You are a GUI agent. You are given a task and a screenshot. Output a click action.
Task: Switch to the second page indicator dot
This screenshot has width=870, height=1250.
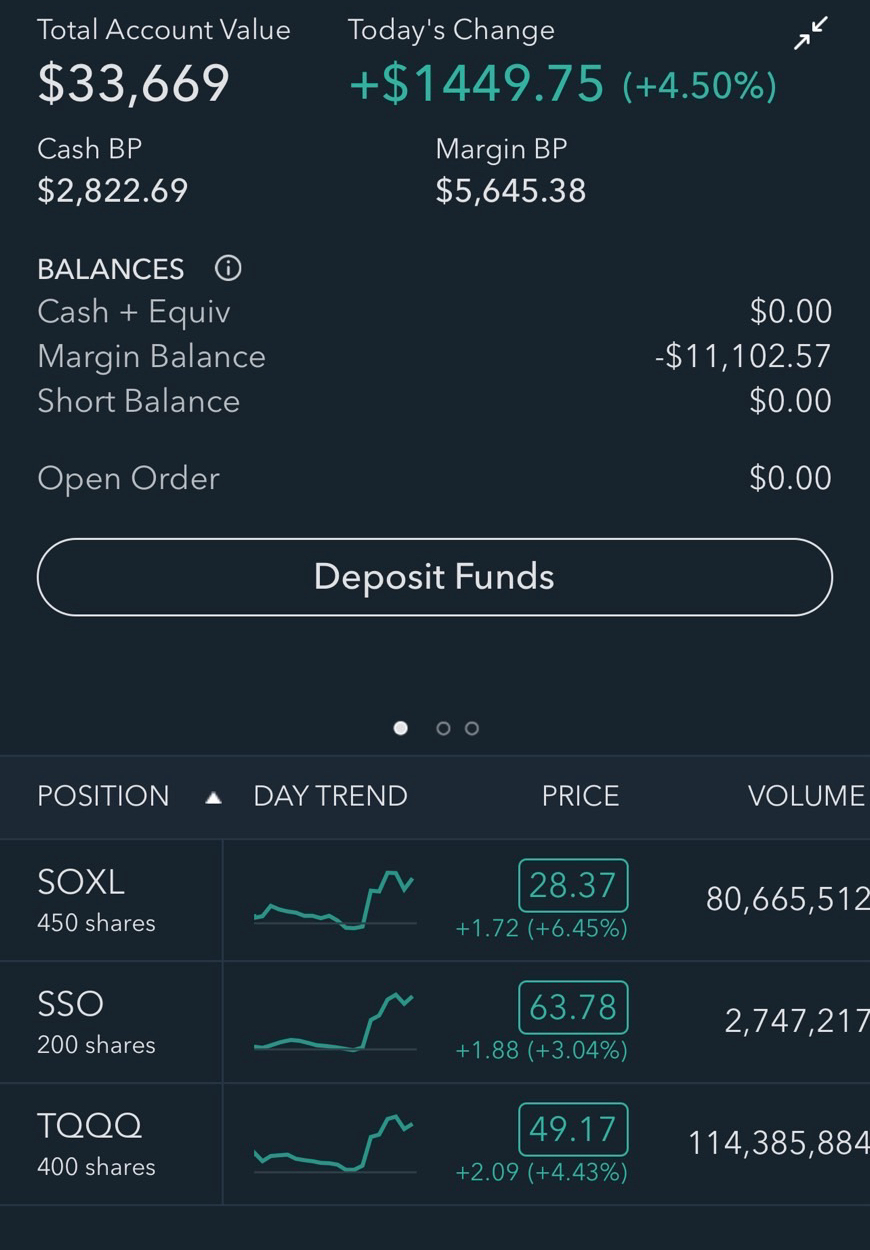[443, 728]
